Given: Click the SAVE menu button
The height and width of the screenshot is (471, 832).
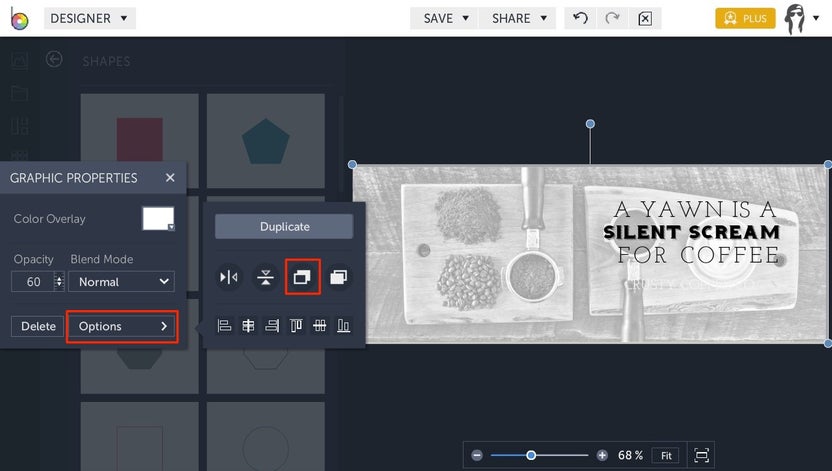Looking at the screenshot, I should [x=445, y=19].
